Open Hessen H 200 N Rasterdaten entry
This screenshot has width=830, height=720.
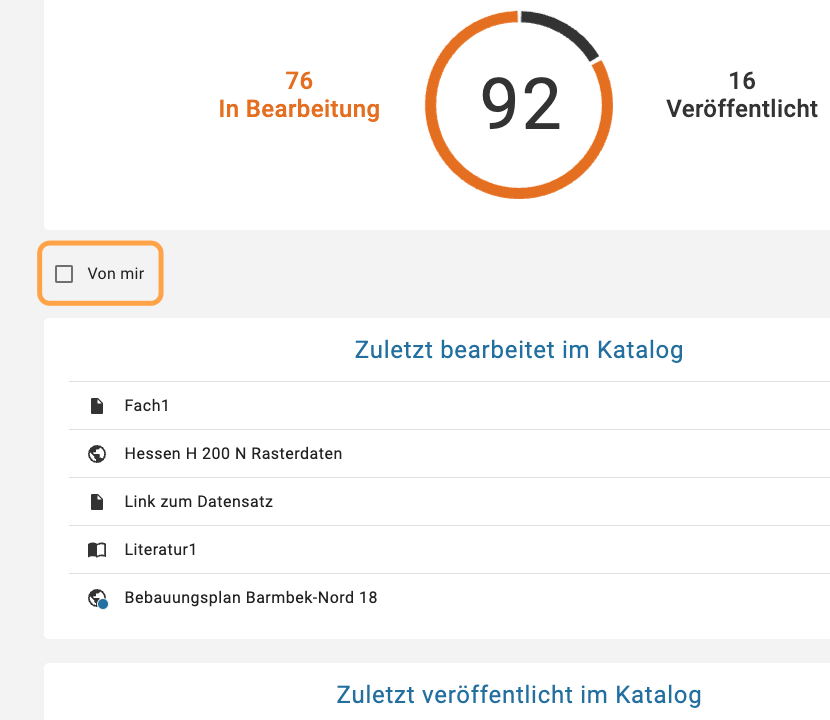coord(233,454)
